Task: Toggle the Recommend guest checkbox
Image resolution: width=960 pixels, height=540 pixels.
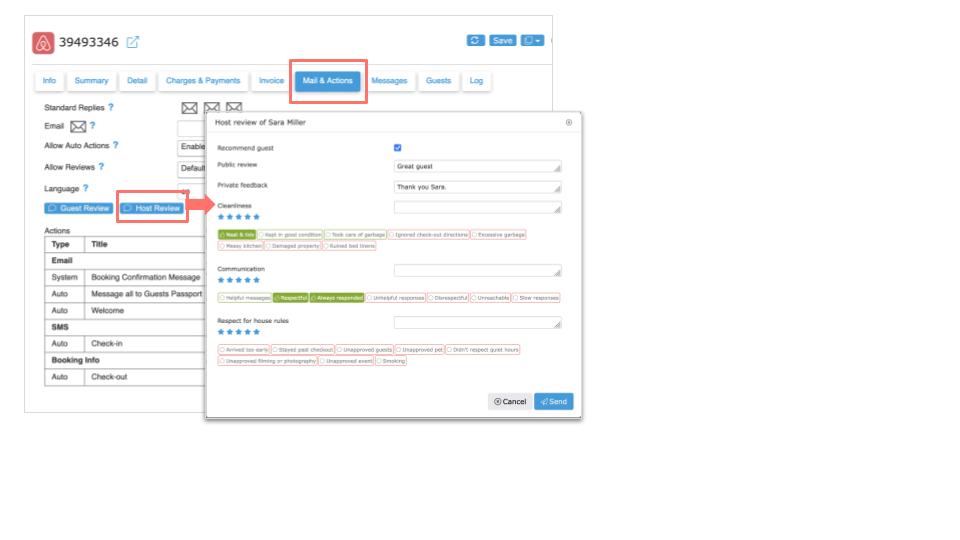Action: (397, 148)
